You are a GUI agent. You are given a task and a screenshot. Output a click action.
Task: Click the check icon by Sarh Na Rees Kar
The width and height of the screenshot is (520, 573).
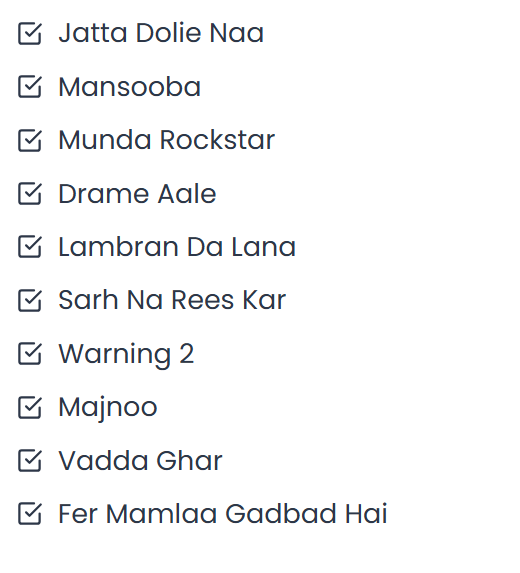pyautogui.click(x=30, y=300)
